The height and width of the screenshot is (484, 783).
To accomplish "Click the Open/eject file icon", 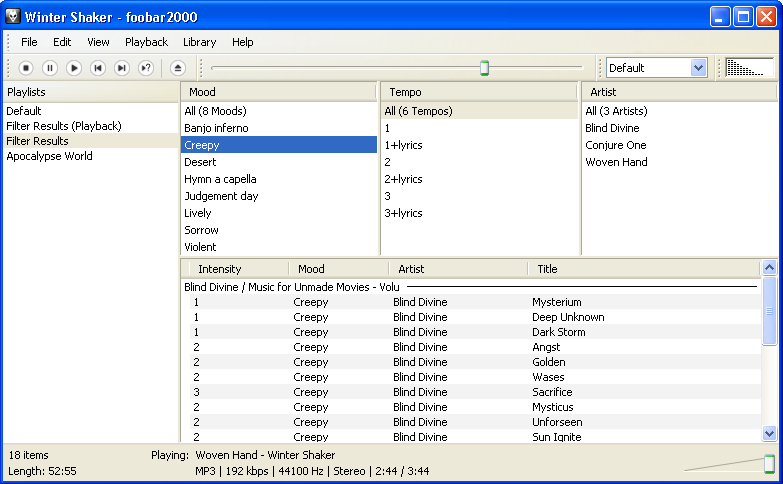I will (x=178, y=68).
